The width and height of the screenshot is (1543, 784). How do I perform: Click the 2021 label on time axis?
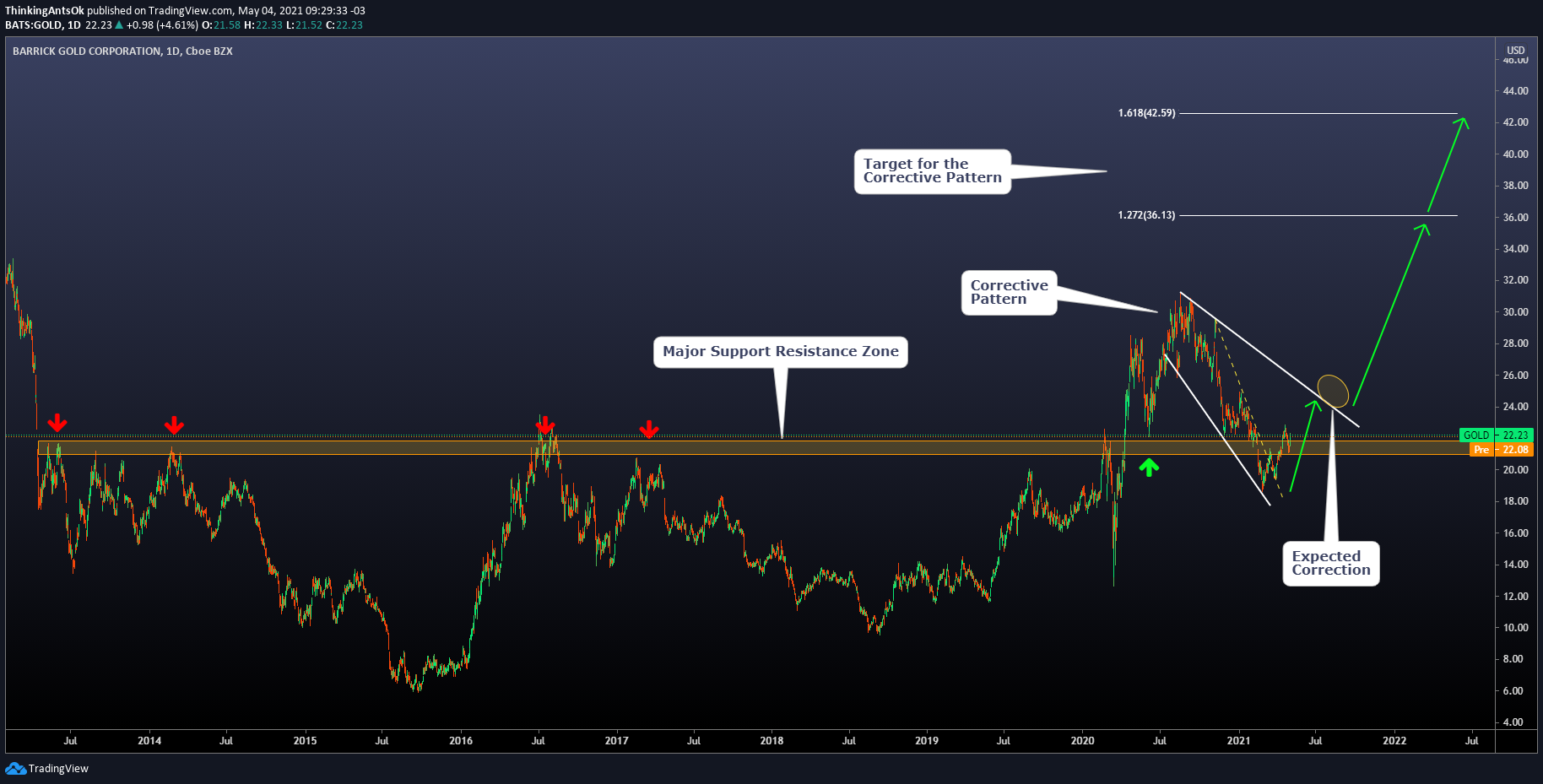coord(1238,741)
